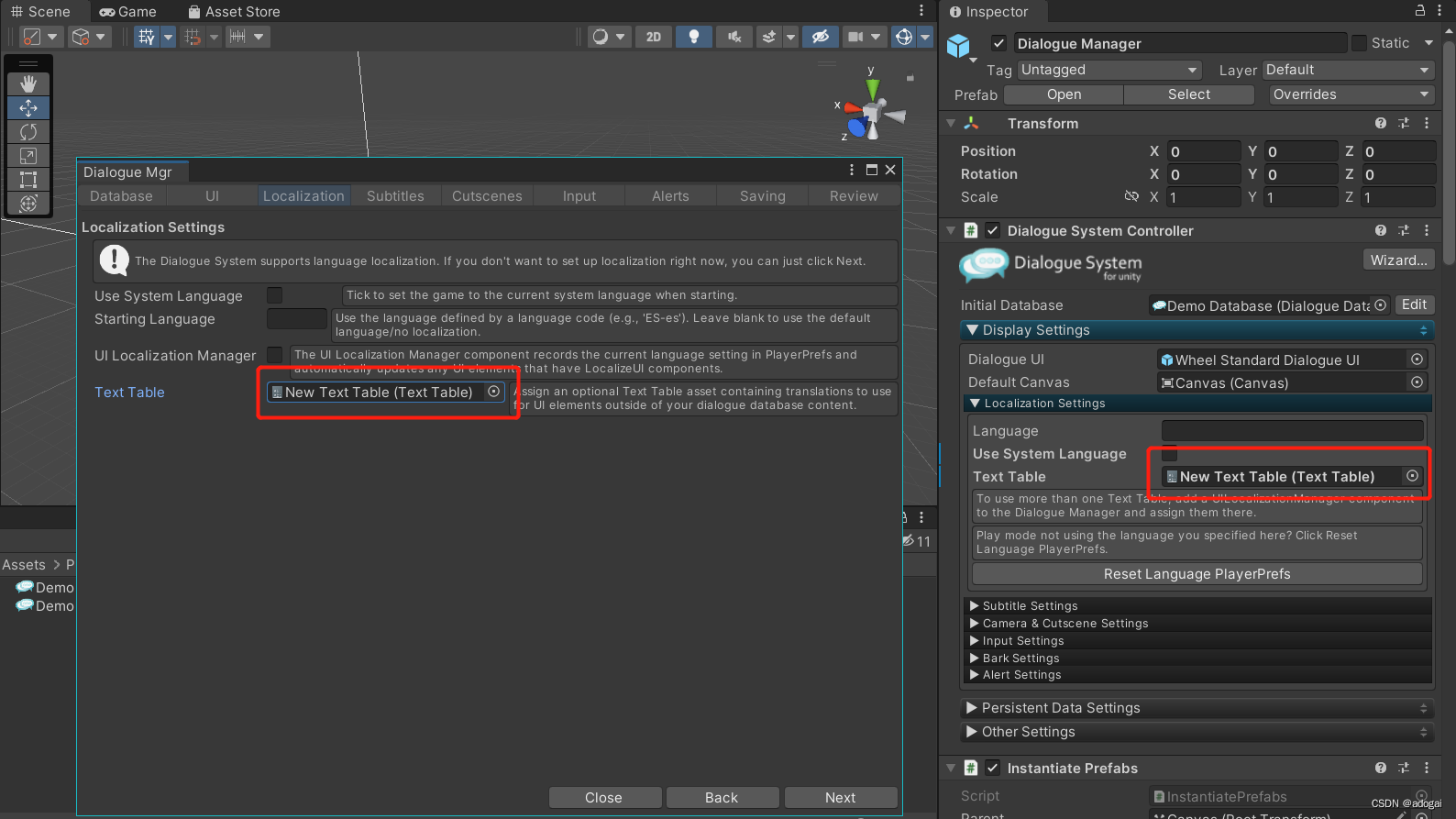The image size is (1456, 819).
Task: Open help for Transform component
Action: 1381,123
